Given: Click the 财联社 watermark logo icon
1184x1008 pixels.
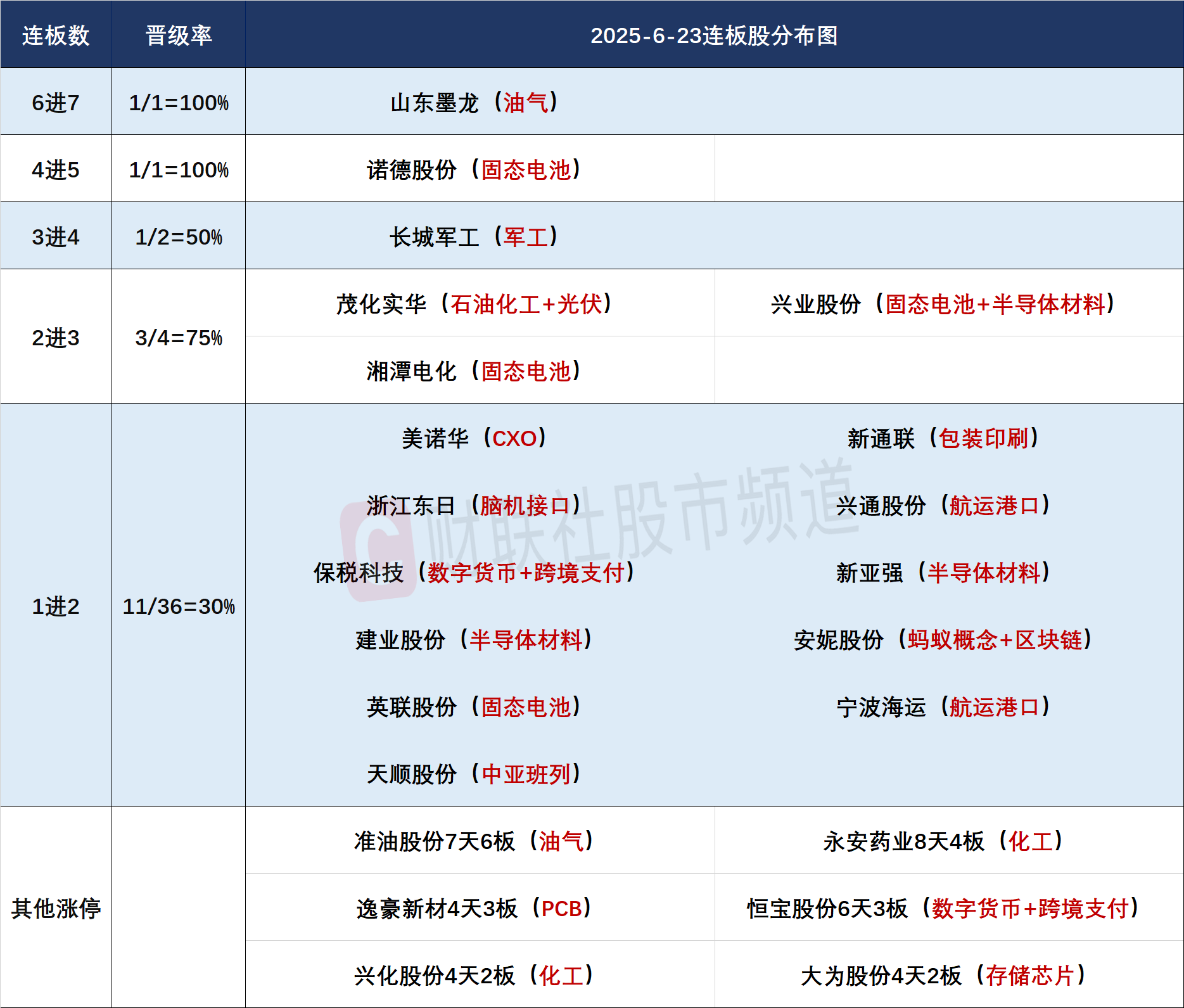Looking at the screenshot, I should 378,549.
